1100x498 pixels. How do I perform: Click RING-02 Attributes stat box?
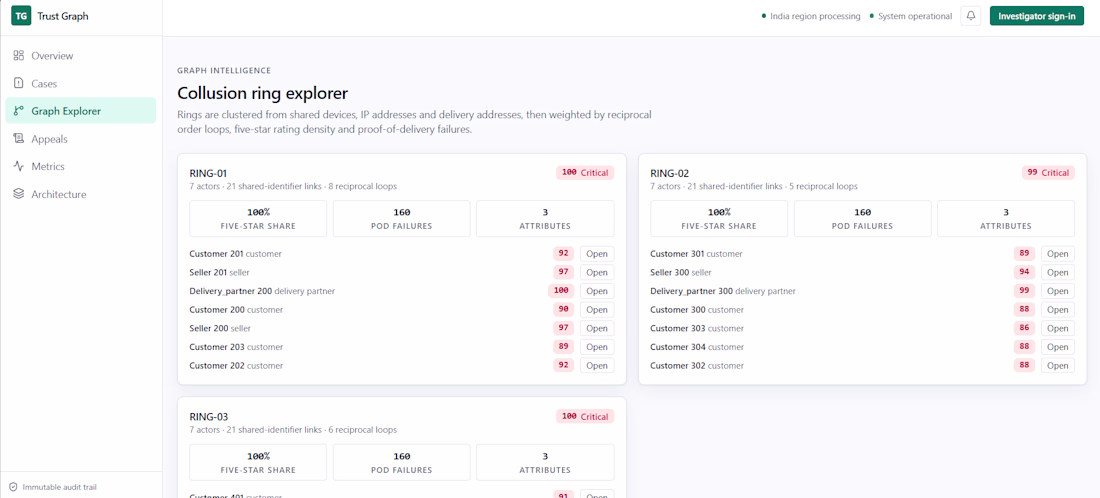tap(1006, 219)
